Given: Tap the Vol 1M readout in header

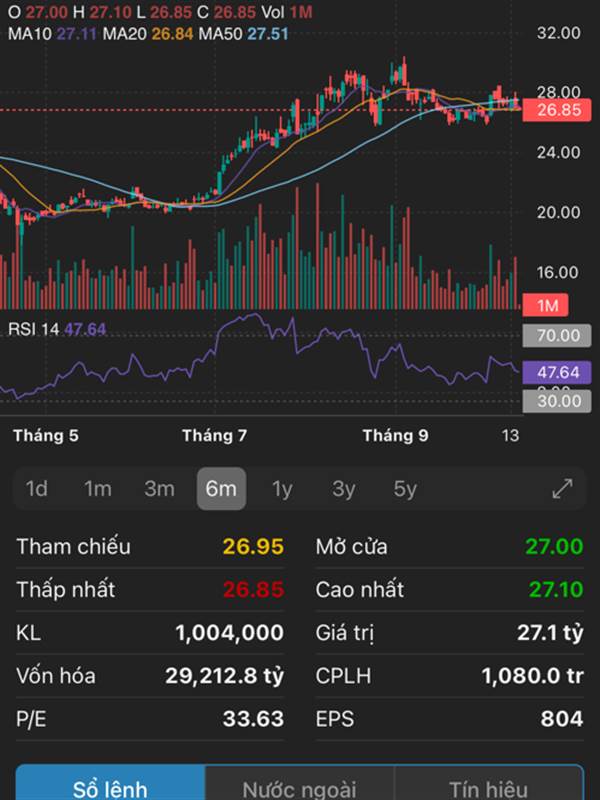Looking at the screenshot, I should pos(287,12).
